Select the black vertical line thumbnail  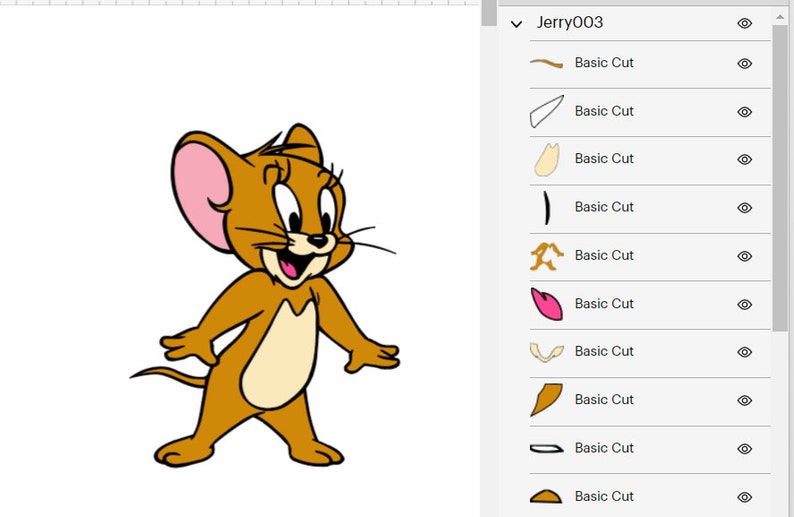click(x=547, y=208)
